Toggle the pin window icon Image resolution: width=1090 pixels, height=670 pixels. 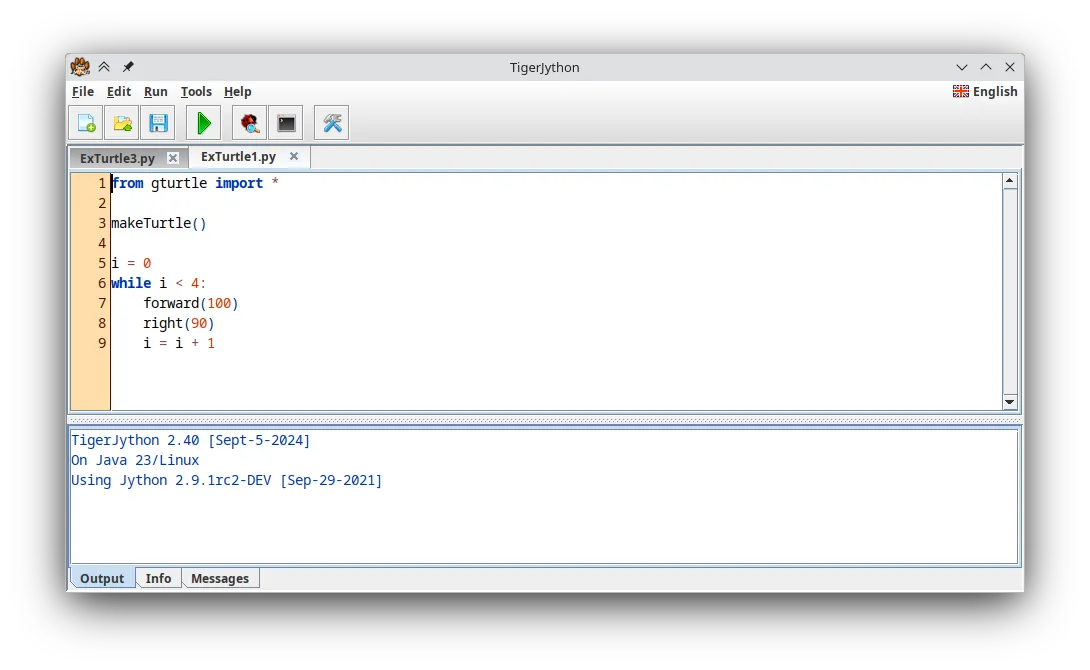point(127,67)
